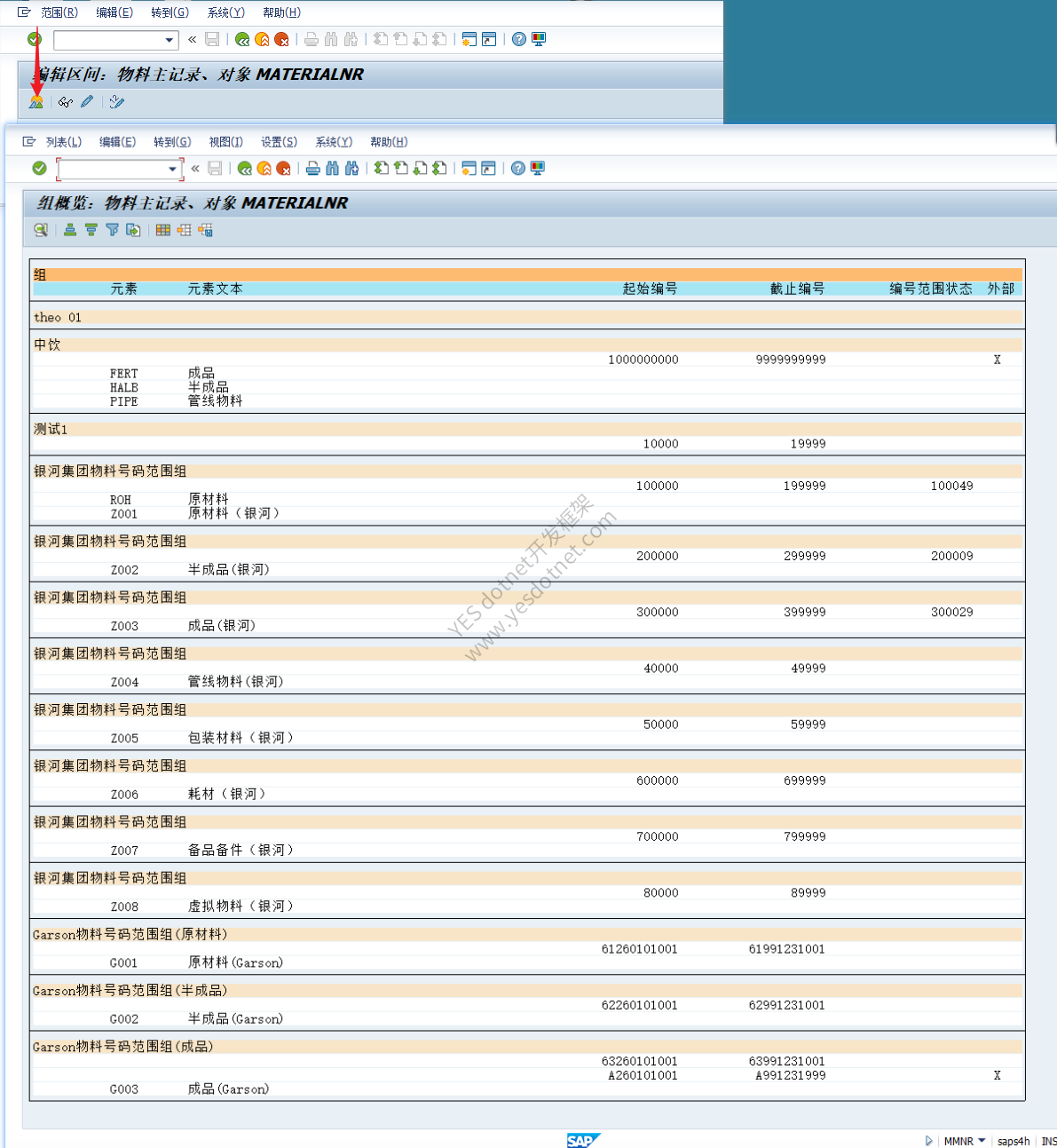
Task: Click Save icon in group overview window toolbar
Action: coord(215,168)
